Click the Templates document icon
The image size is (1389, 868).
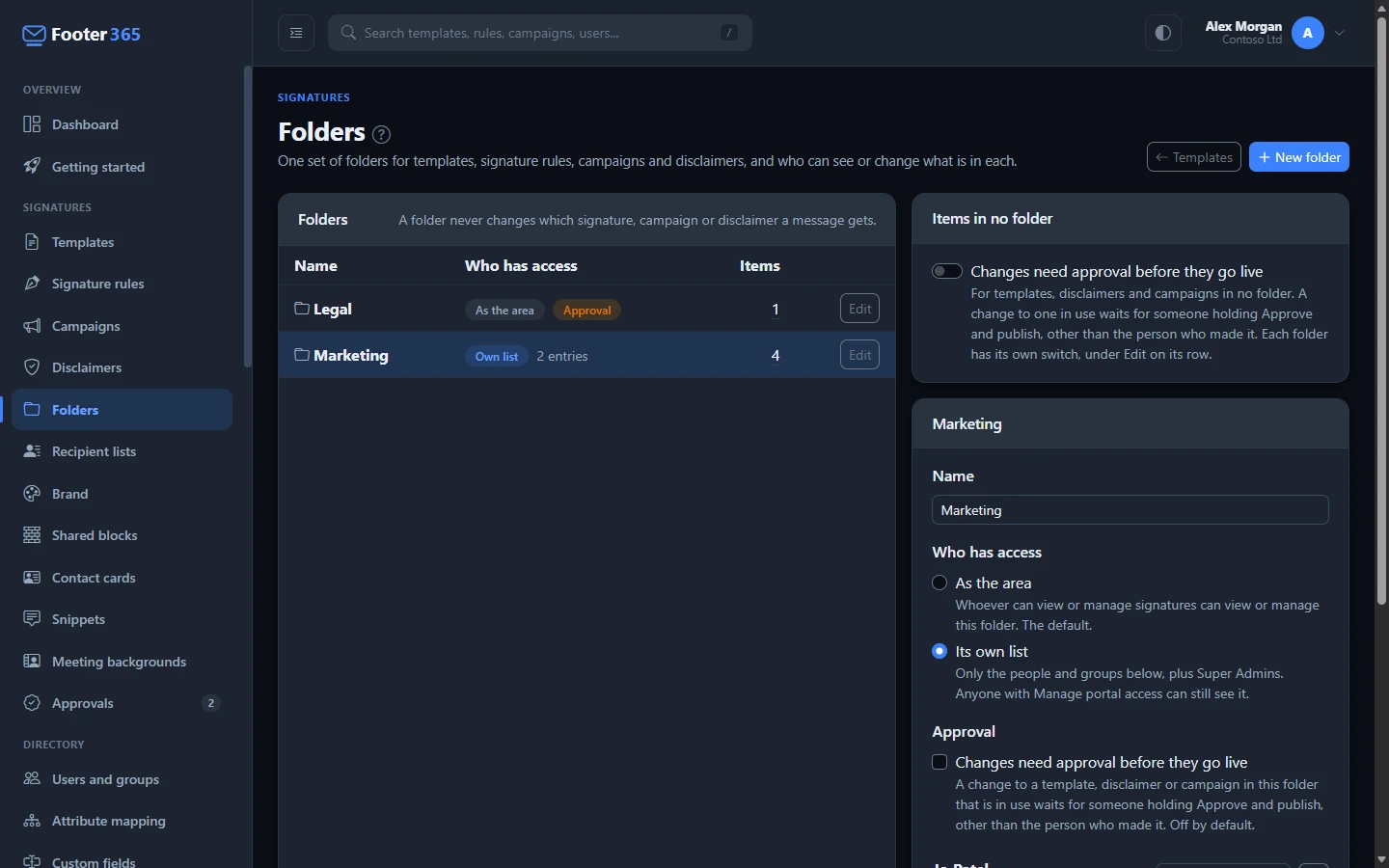tap(32, 241)
